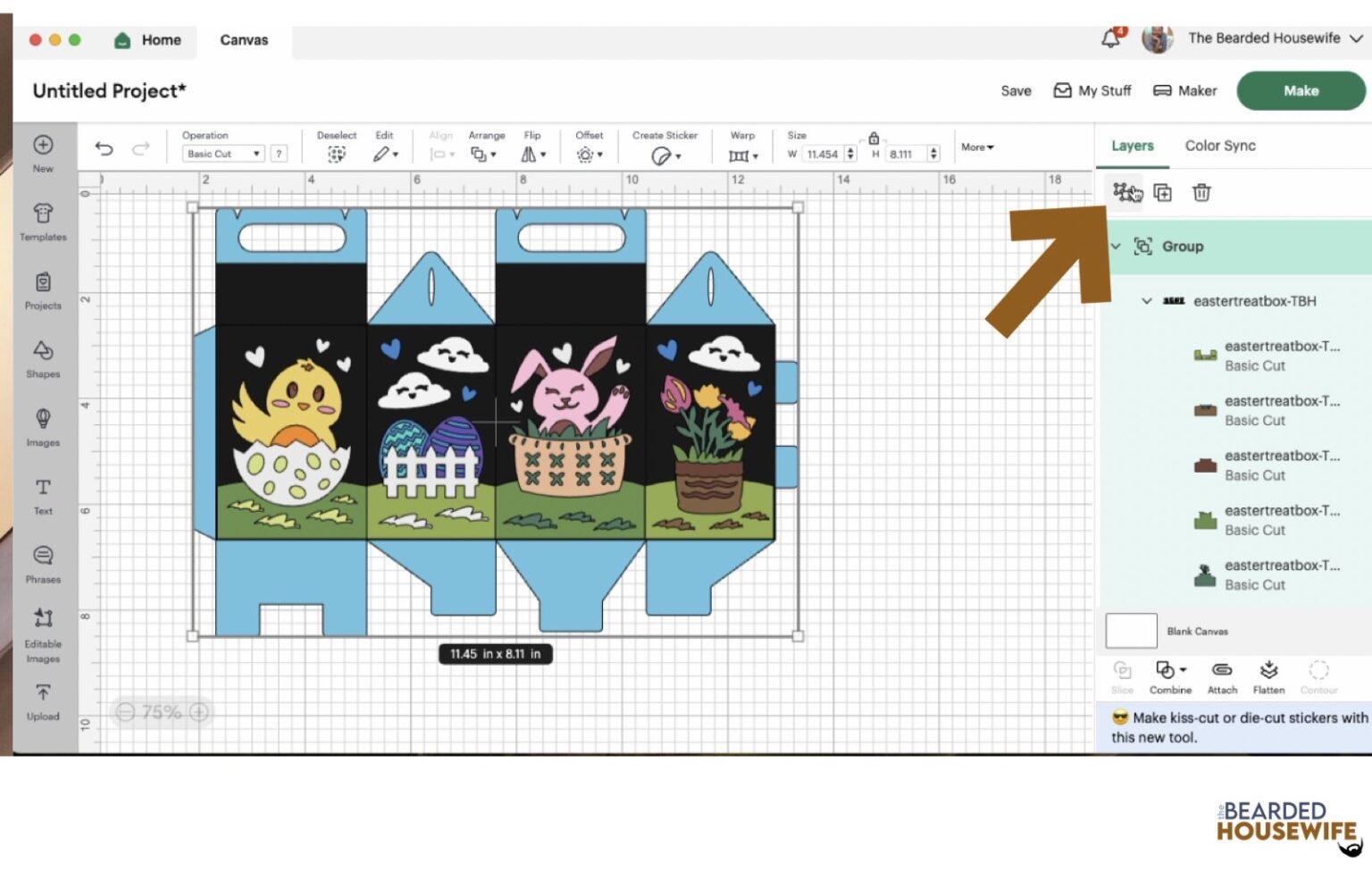This screenshot has width=1372, height=872.
Task: Open the Upload tool in sidebar
Action: point(43,701)
